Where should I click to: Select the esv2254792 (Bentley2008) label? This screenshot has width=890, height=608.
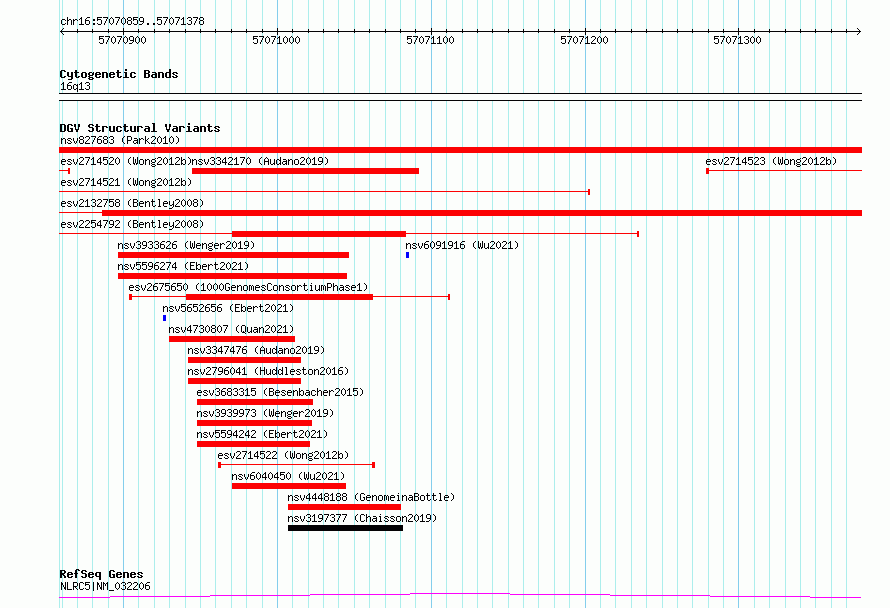(x=132, y=224)
